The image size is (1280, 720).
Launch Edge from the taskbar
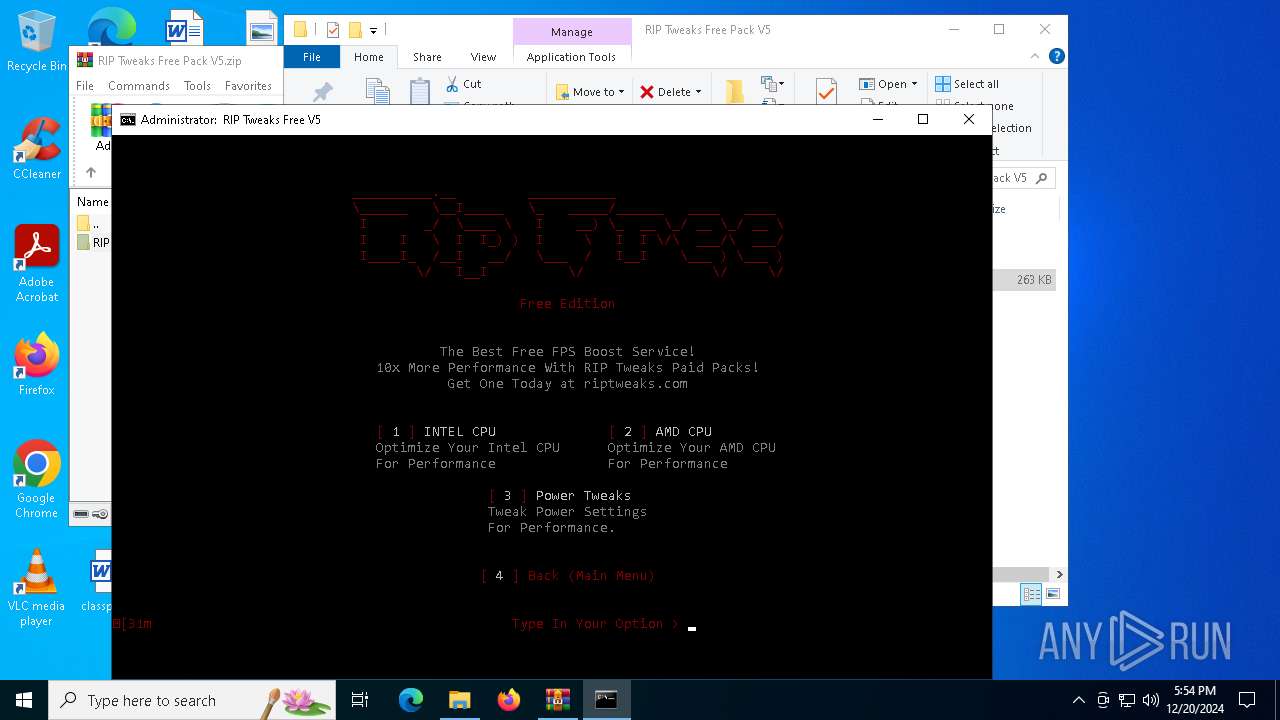pos(411,700)
